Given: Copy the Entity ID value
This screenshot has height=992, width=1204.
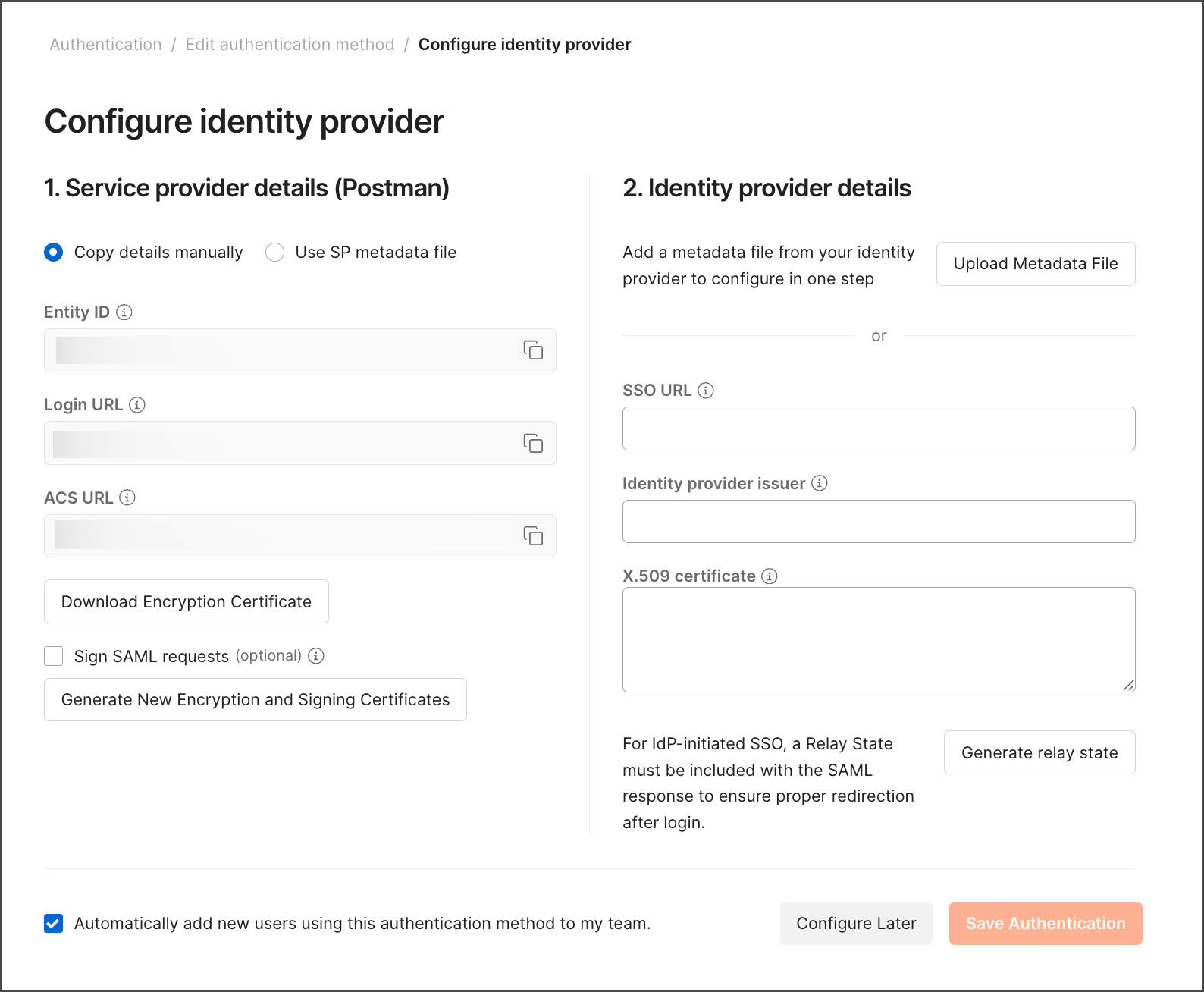Looking at the screenshot, I should click(534, 350).
